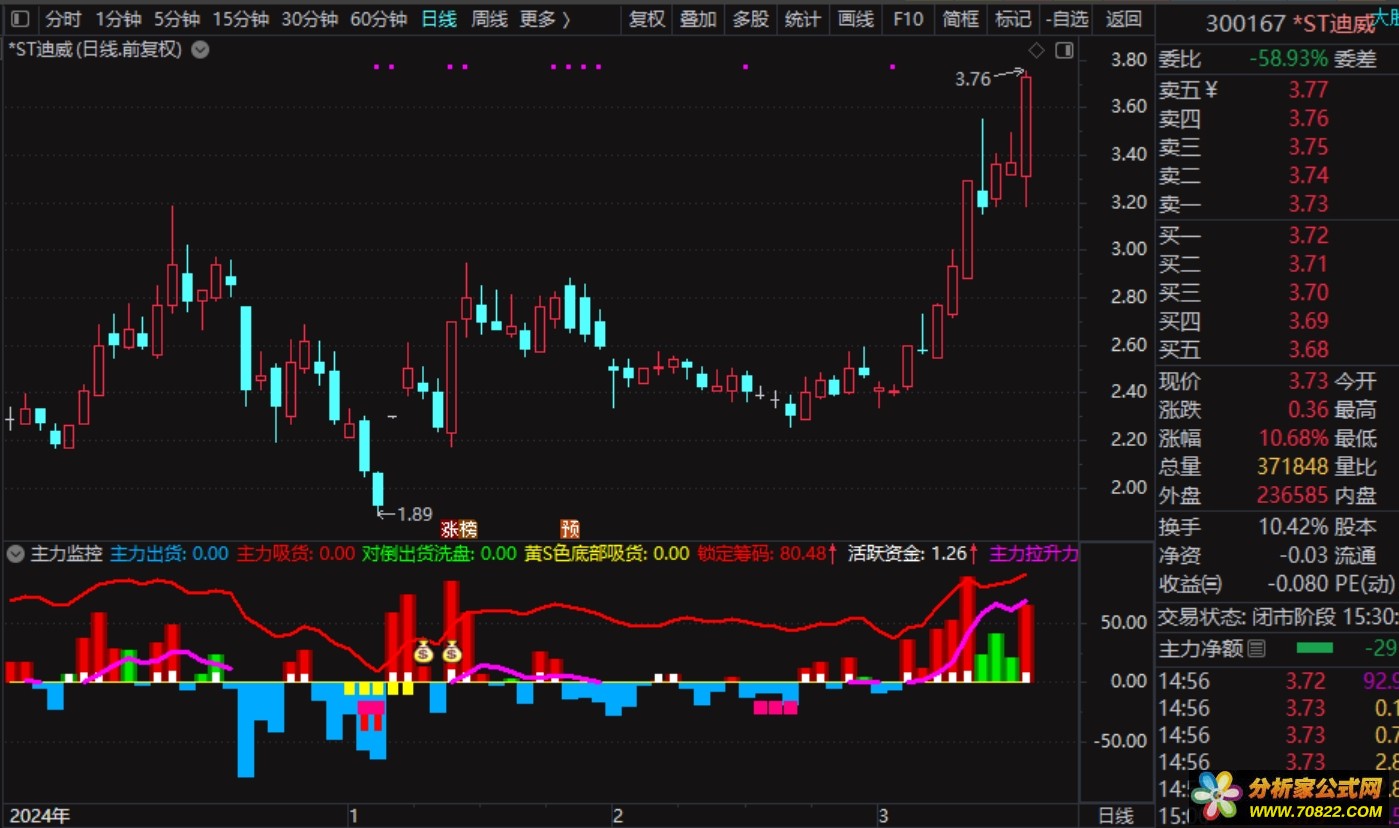Switch to the 周线 weekly chart
1399x828 pixels.
tap(489, 19)
